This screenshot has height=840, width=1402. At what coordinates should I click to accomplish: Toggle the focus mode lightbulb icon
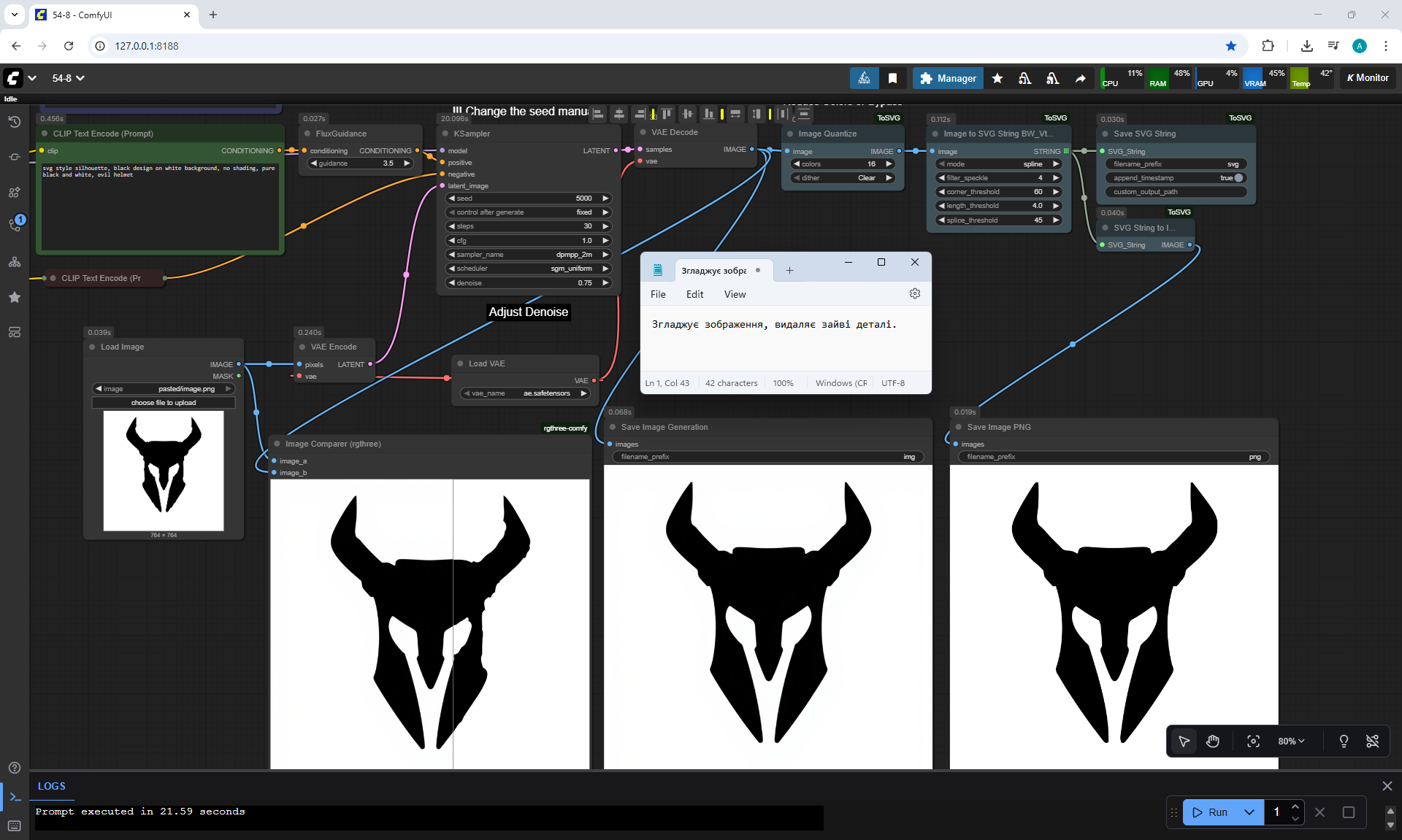(1344, 741)
